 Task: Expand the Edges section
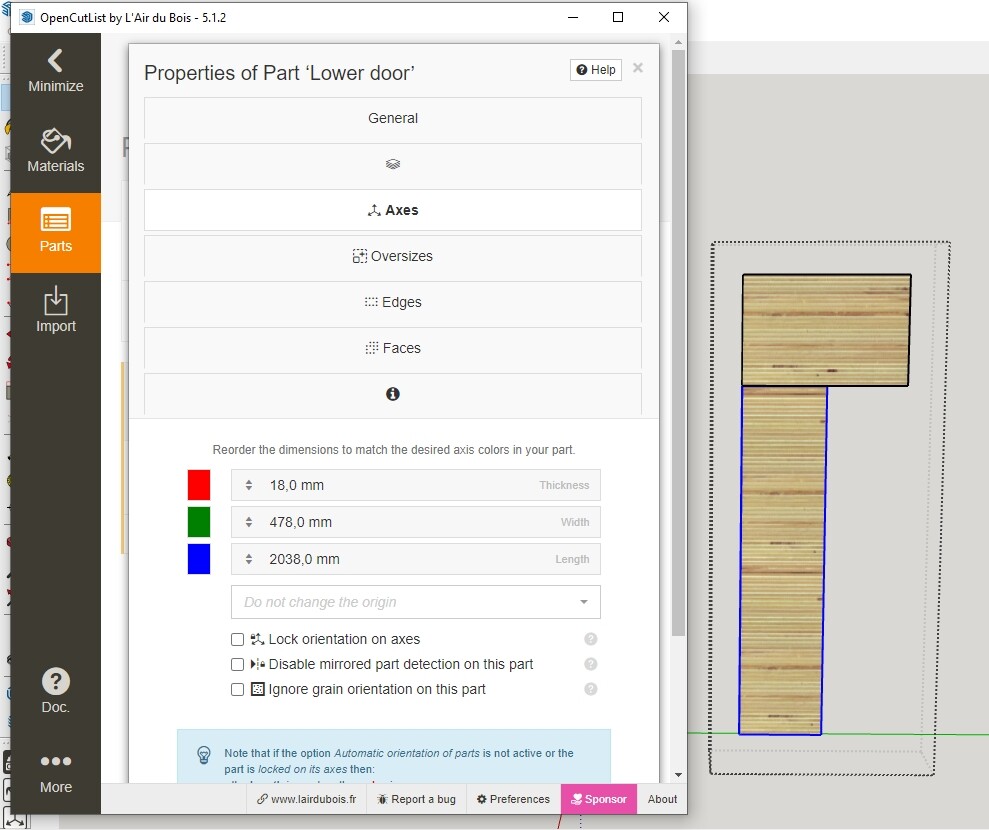tap(392, 302)
